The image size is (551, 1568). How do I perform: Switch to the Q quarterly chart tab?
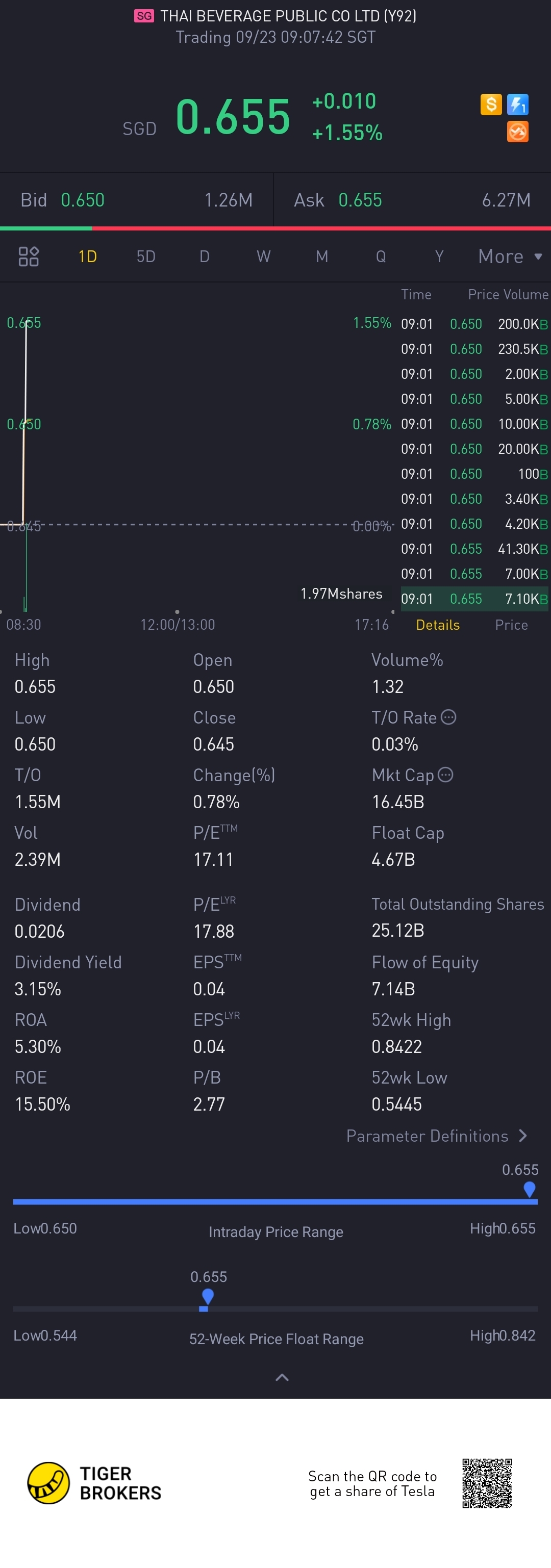click(x=381, y=256)
